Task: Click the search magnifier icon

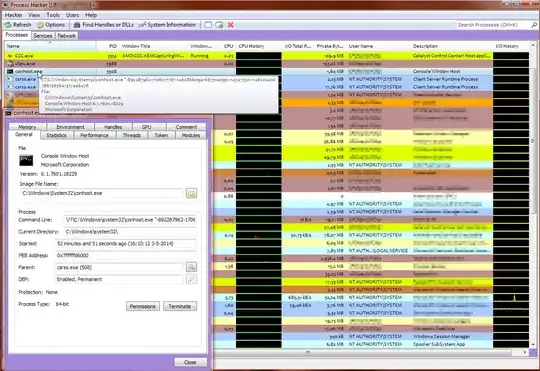Action: pos(534,25)
